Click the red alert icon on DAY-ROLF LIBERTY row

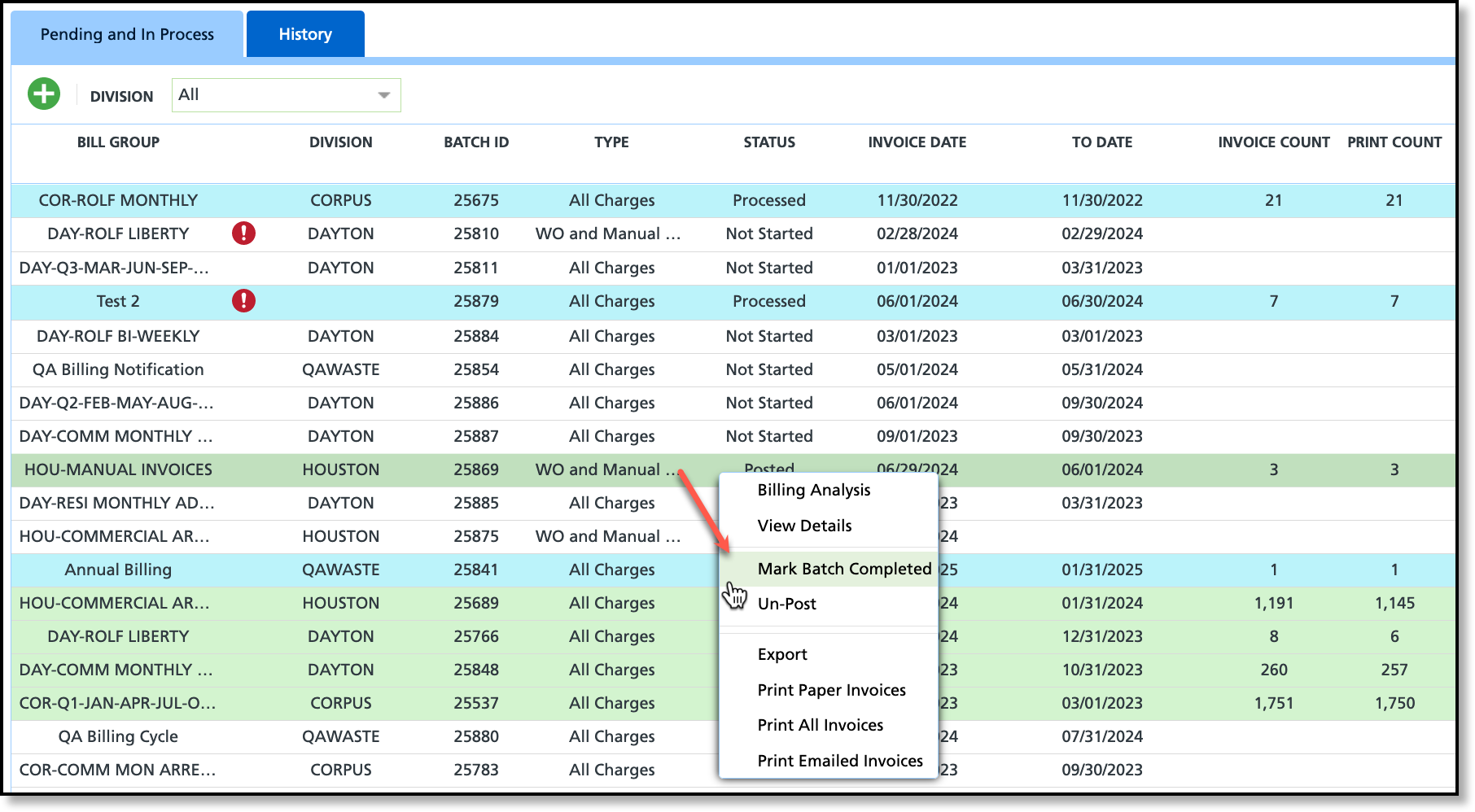click(x=243, y=234)
